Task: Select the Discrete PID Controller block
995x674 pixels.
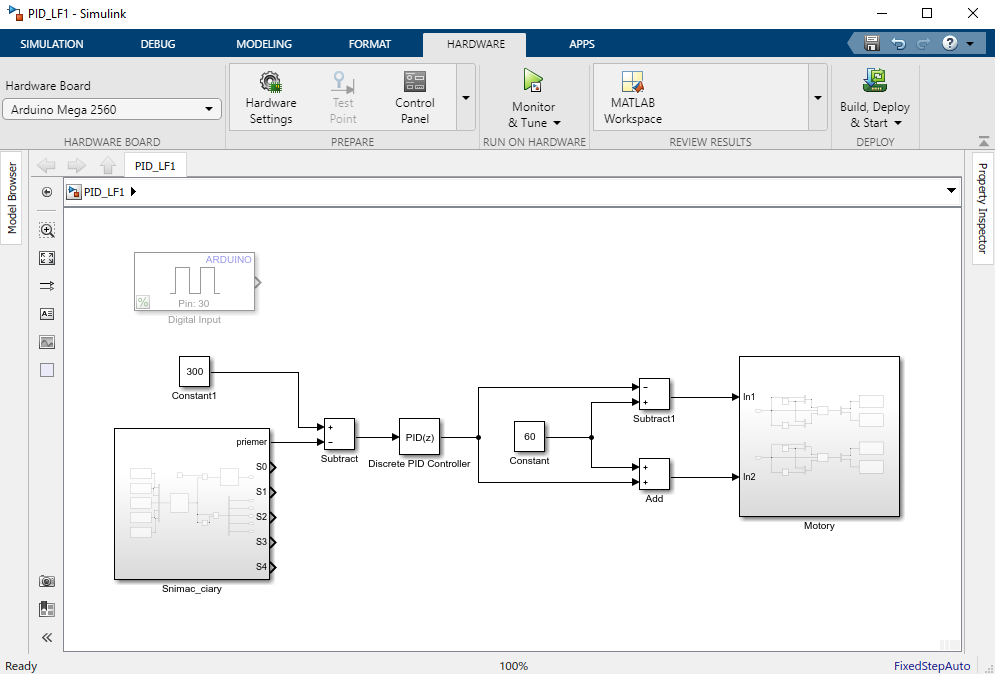Action: pos(419,437)
